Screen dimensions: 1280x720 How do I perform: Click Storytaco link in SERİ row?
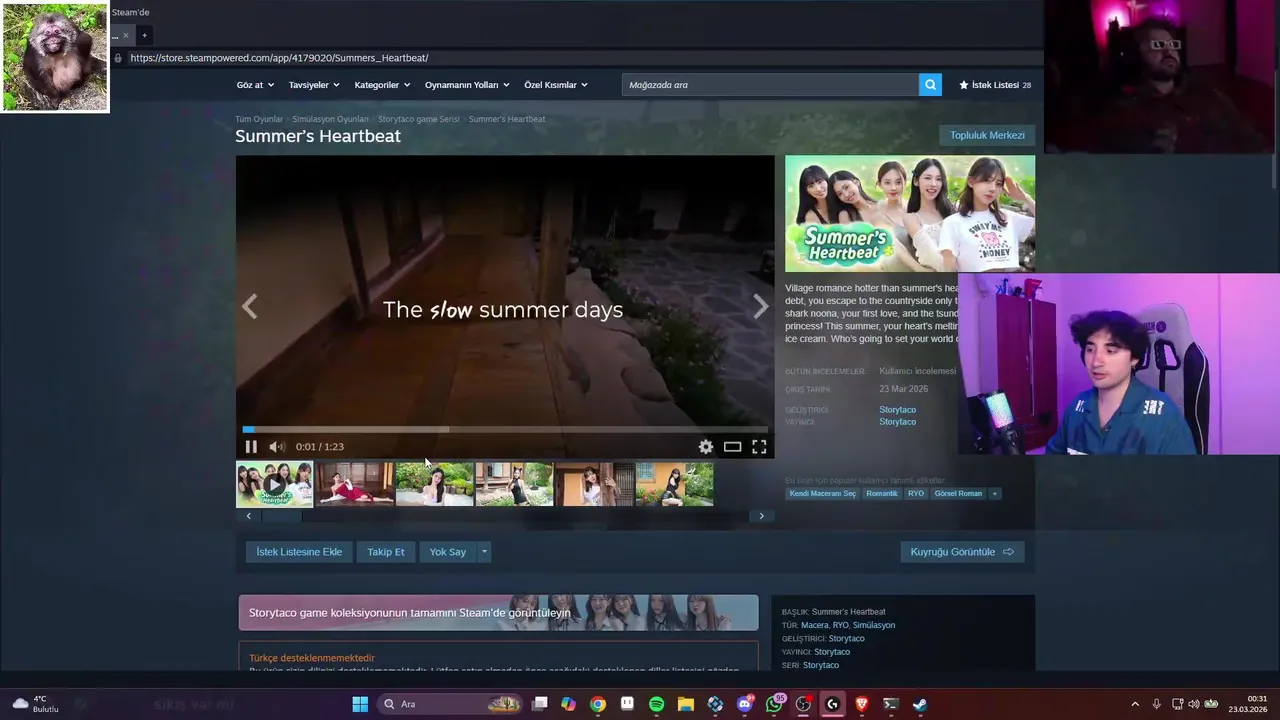(x=821, y=665)
